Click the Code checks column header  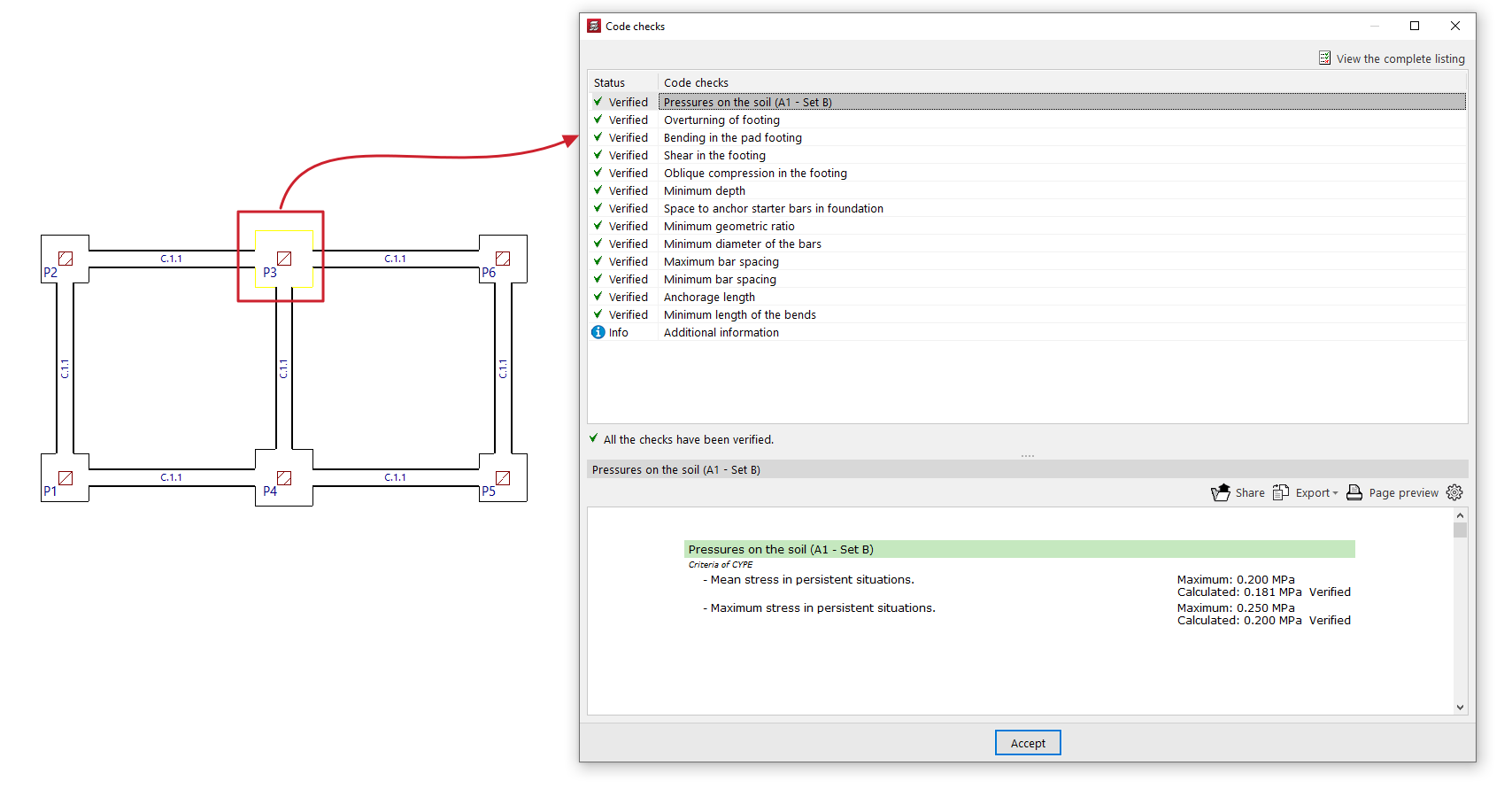1062,82
